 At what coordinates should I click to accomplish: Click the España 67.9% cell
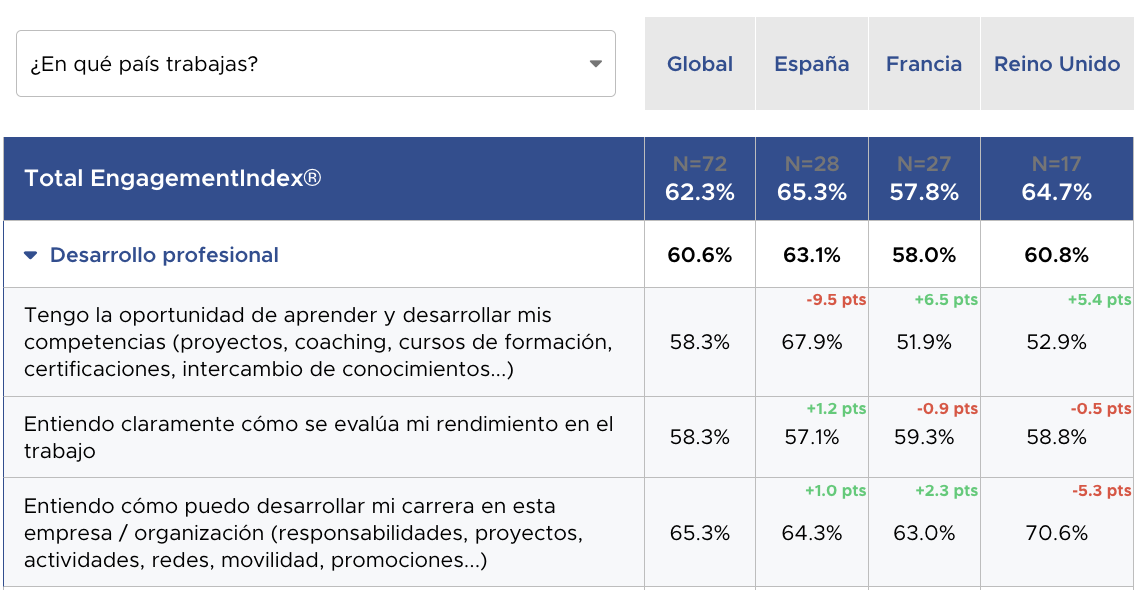click(812, 342)
